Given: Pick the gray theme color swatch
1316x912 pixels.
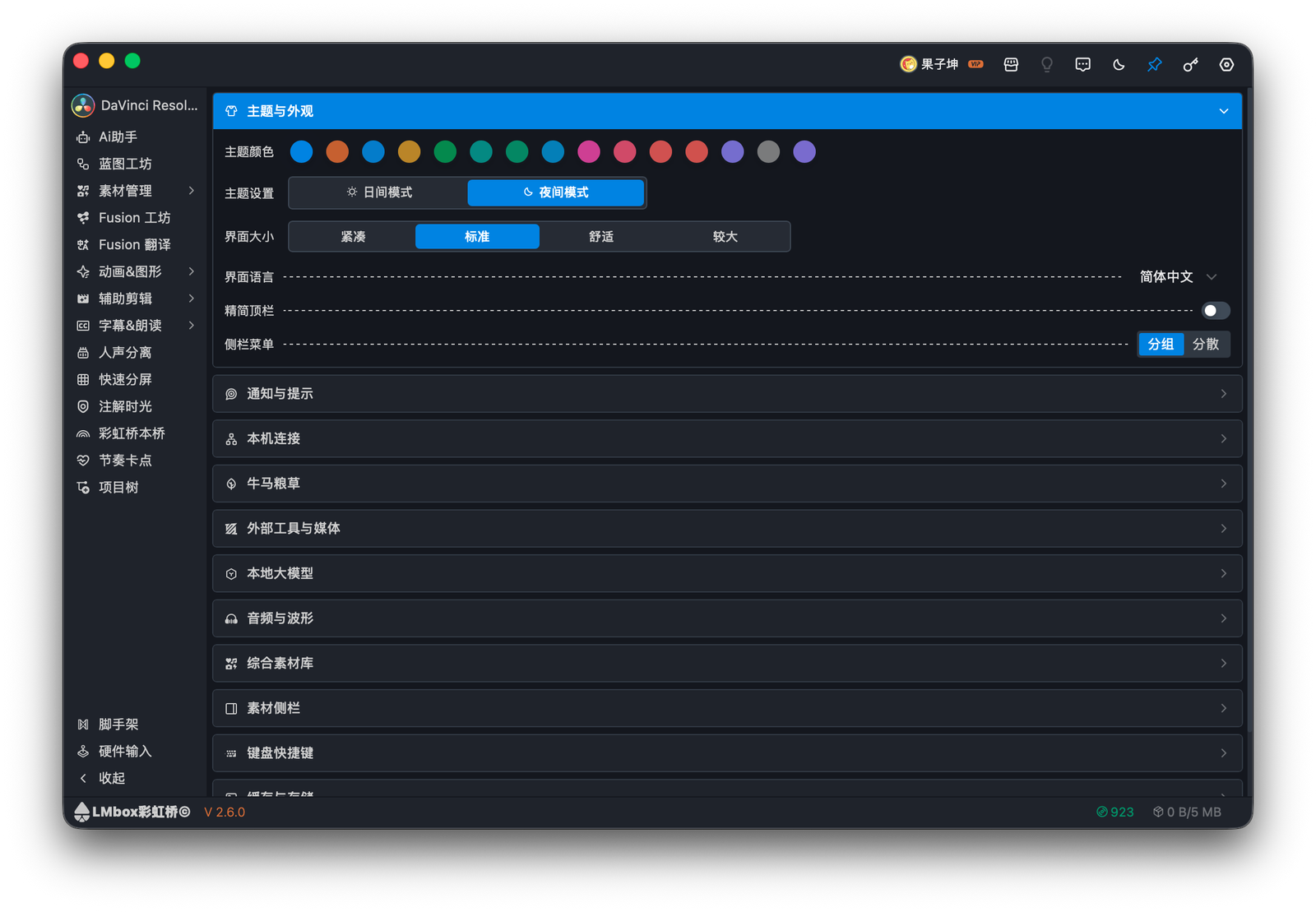Looking at the screenshot, I should 768,151.
